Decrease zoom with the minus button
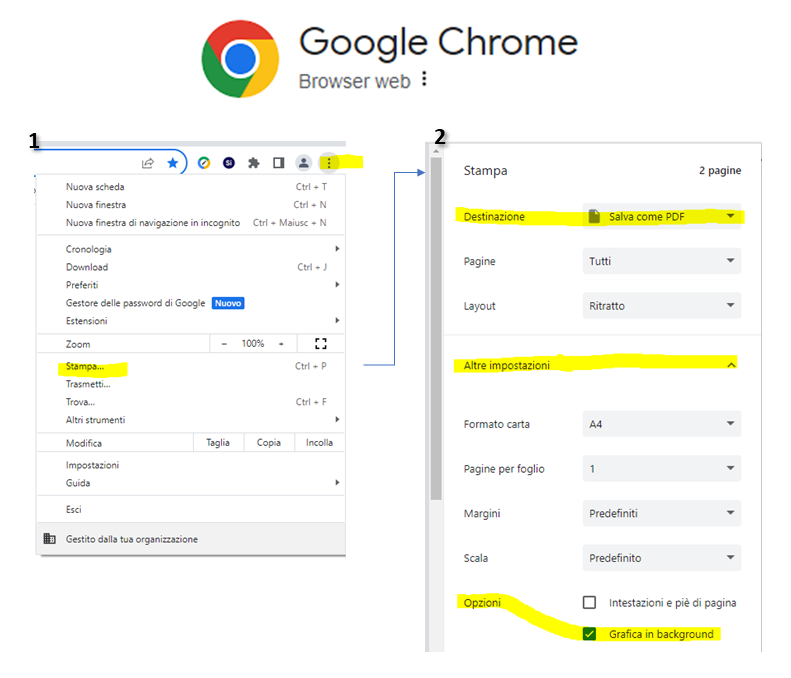The image size is (791, 678). 224,344
